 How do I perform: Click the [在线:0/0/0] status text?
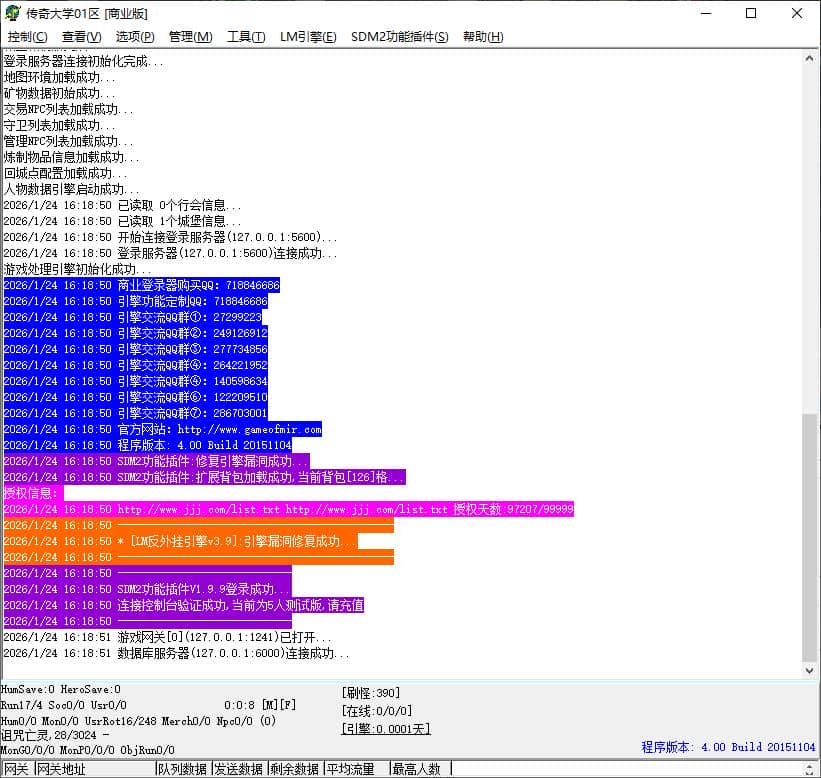pos(376,711)
